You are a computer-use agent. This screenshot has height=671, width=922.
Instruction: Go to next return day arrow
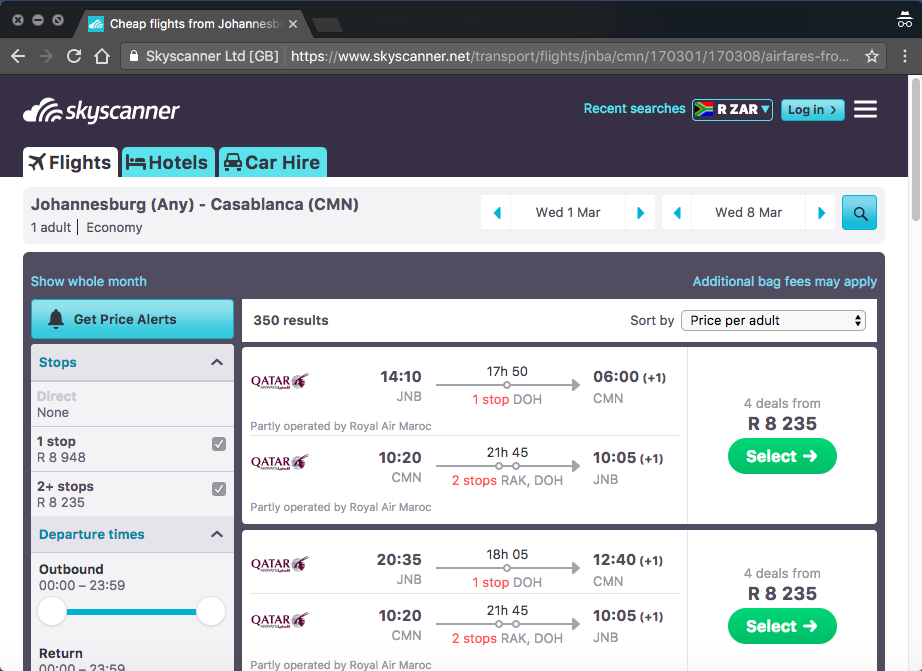(x=821, y=213)
